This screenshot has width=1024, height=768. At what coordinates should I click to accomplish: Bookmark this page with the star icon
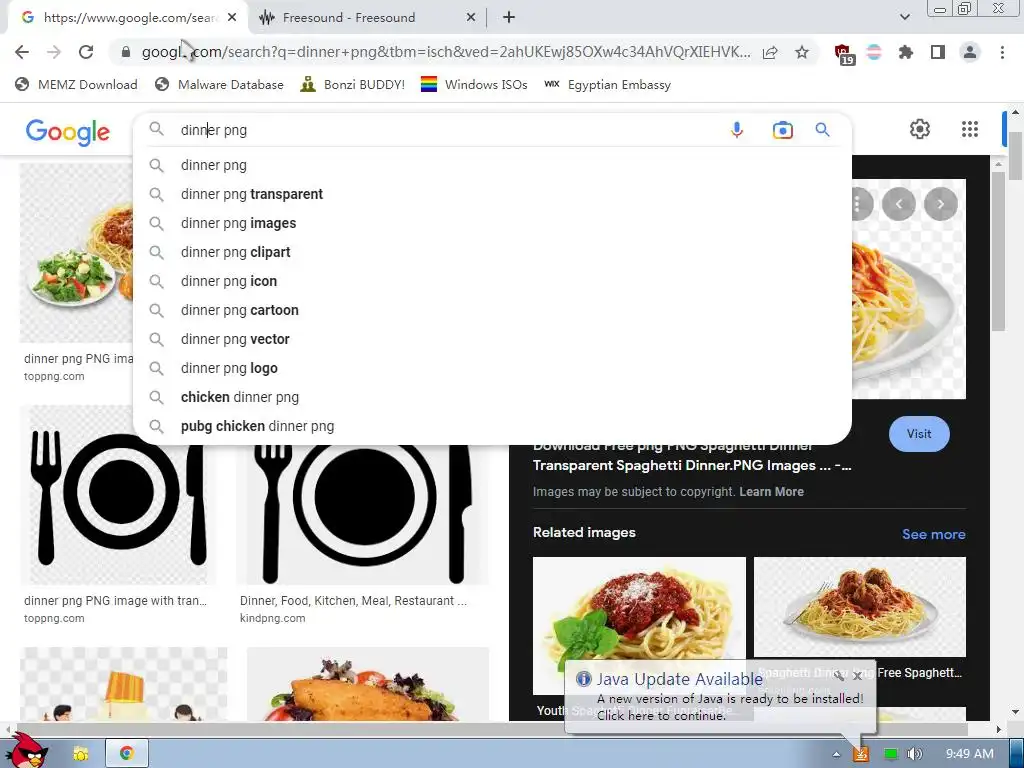[802, 52]
